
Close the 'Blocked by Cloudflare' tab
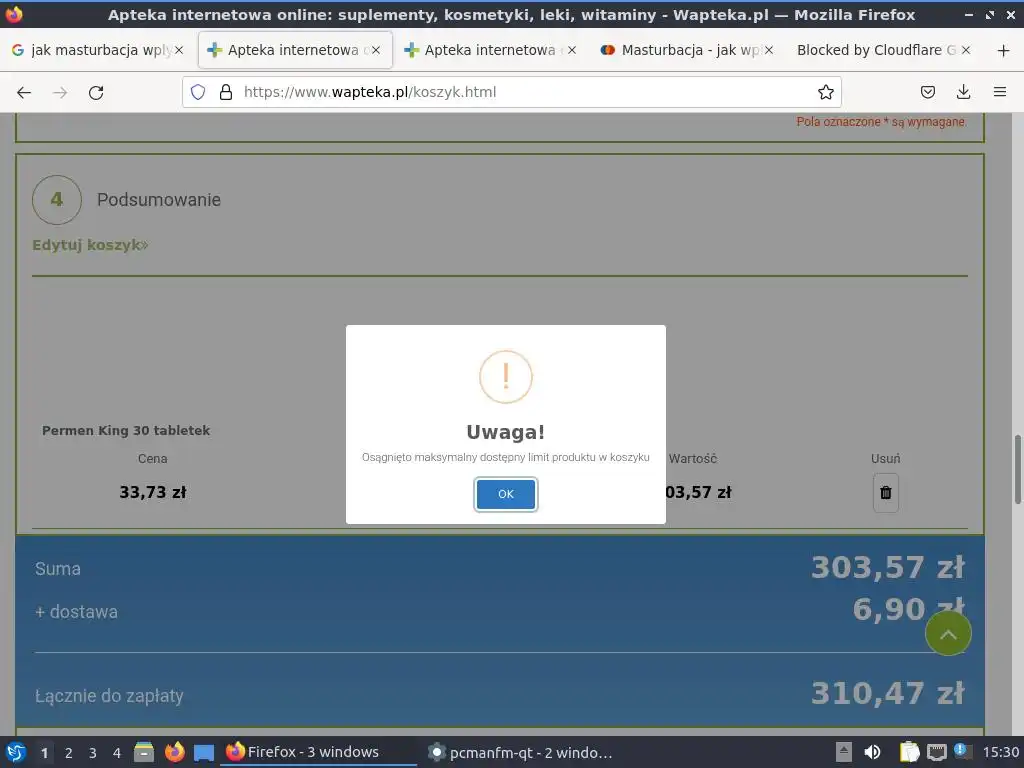pos(966,50)
